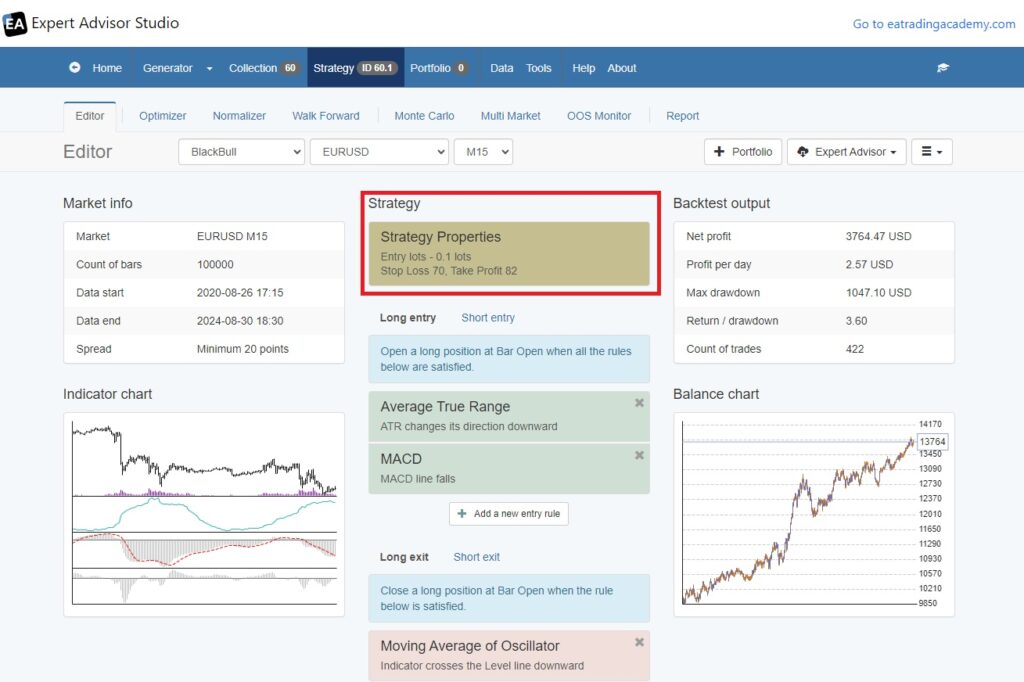Open the Generator menu item
This screenshot has width=1024, height=682.
pos(168,68)
